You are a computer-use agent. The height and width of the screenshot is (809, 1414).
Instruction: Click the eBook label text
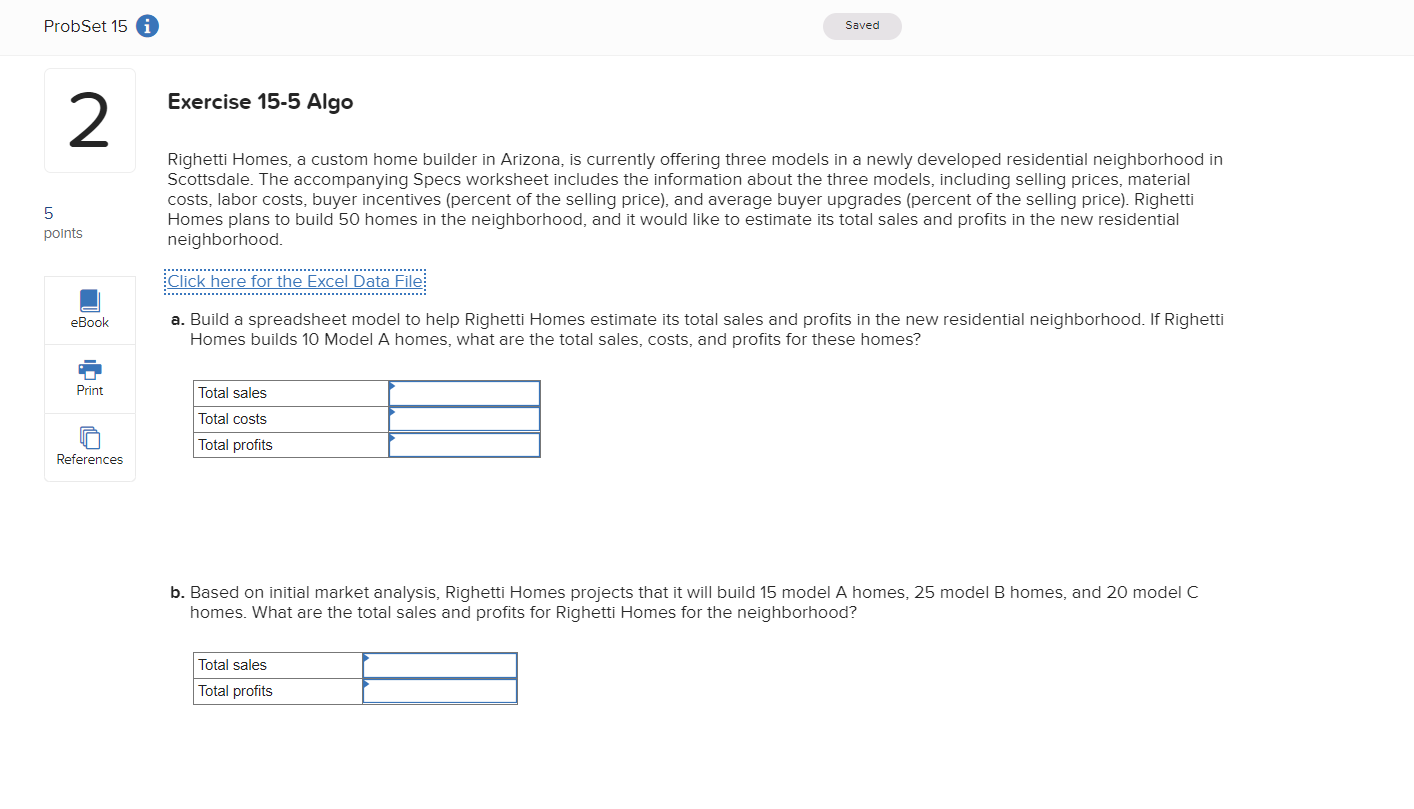tap(90, 322)
